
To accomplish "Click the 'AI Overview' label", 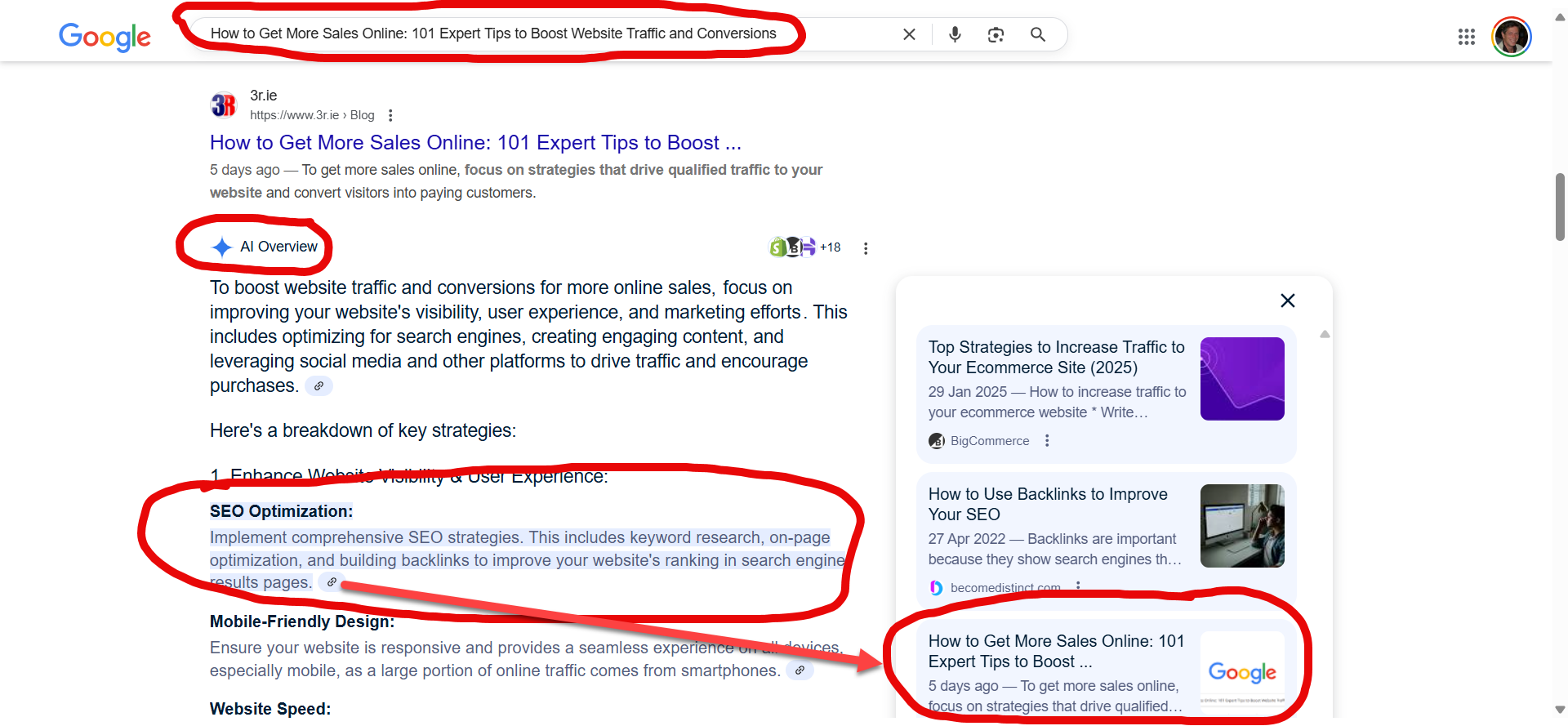I will pyautogui.click(x=278, y=247).
